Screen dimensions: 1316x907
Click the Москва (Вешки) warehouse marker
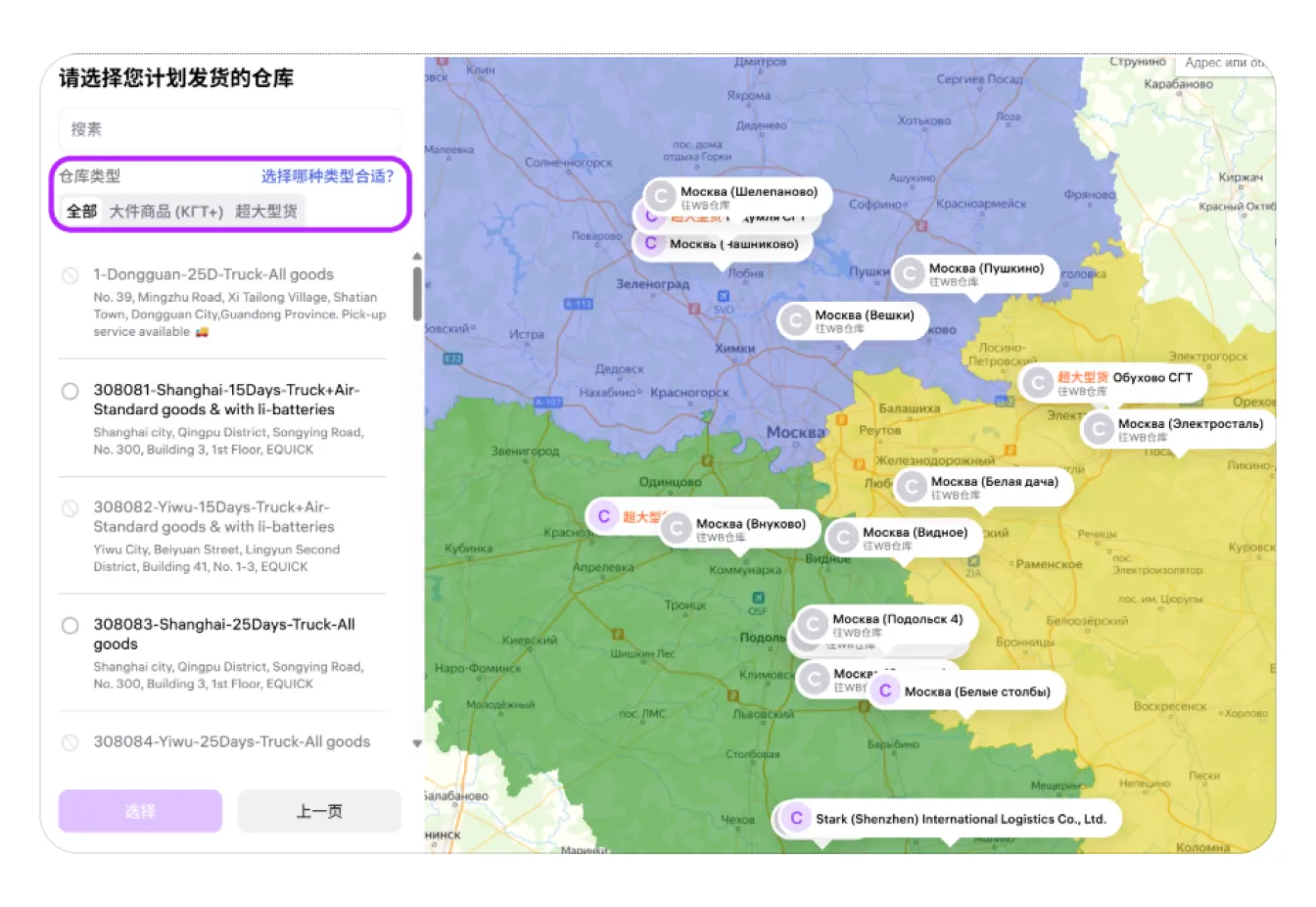click(x=795, y=320)
